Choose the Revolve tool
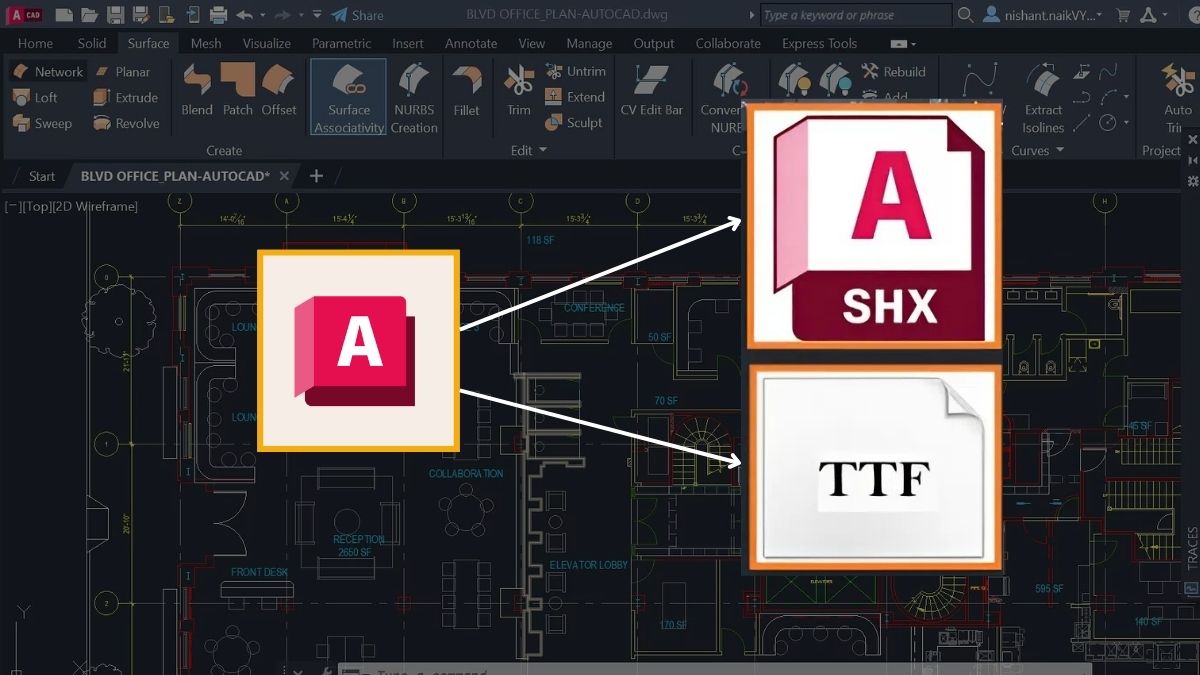This screenshot has height=675, width=1200. click(x=126, y=124)
